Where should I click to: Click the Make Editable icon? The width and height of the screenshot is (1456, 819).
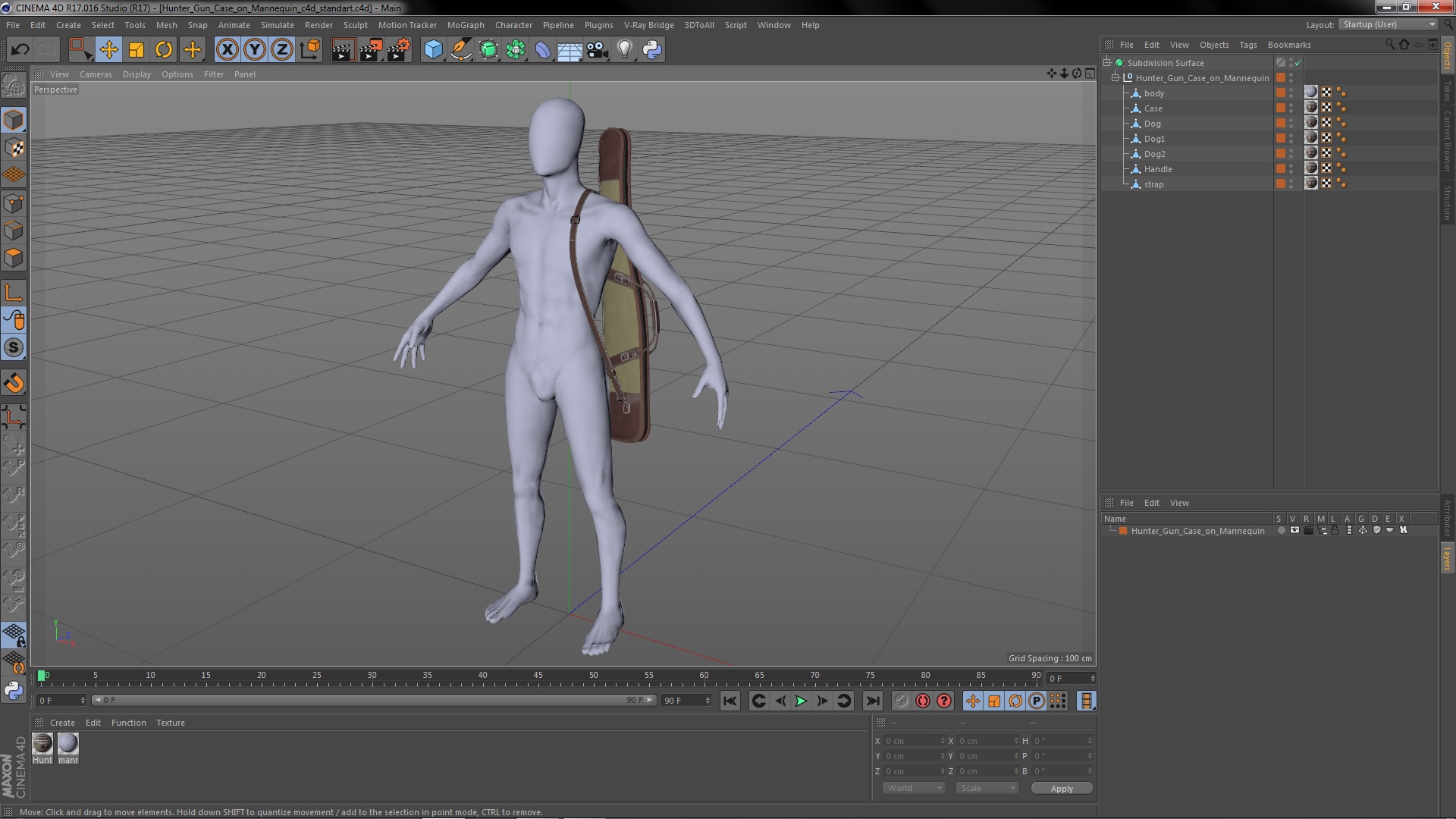pyautogui.click(x=14, y=85)
